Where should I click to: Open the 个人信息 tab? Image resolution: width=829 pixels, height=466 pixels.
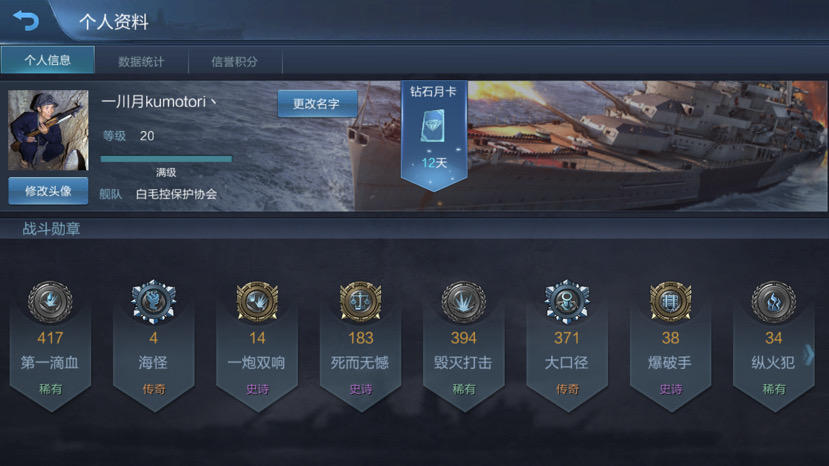point(48,60)
